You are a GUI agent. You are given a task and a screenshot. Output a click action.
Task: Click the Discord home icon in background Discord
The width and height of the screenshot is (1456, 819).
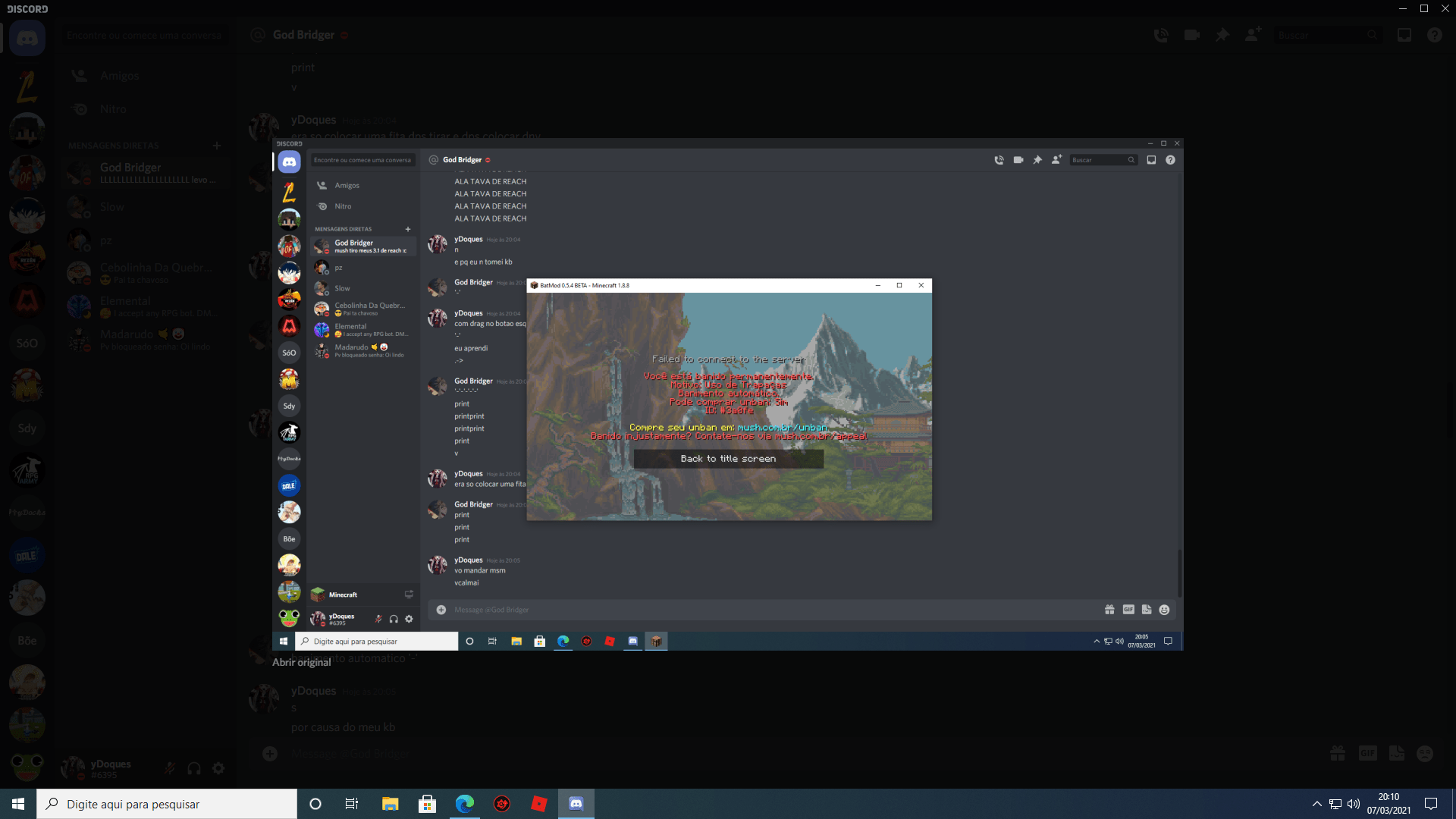coord(27,38)
